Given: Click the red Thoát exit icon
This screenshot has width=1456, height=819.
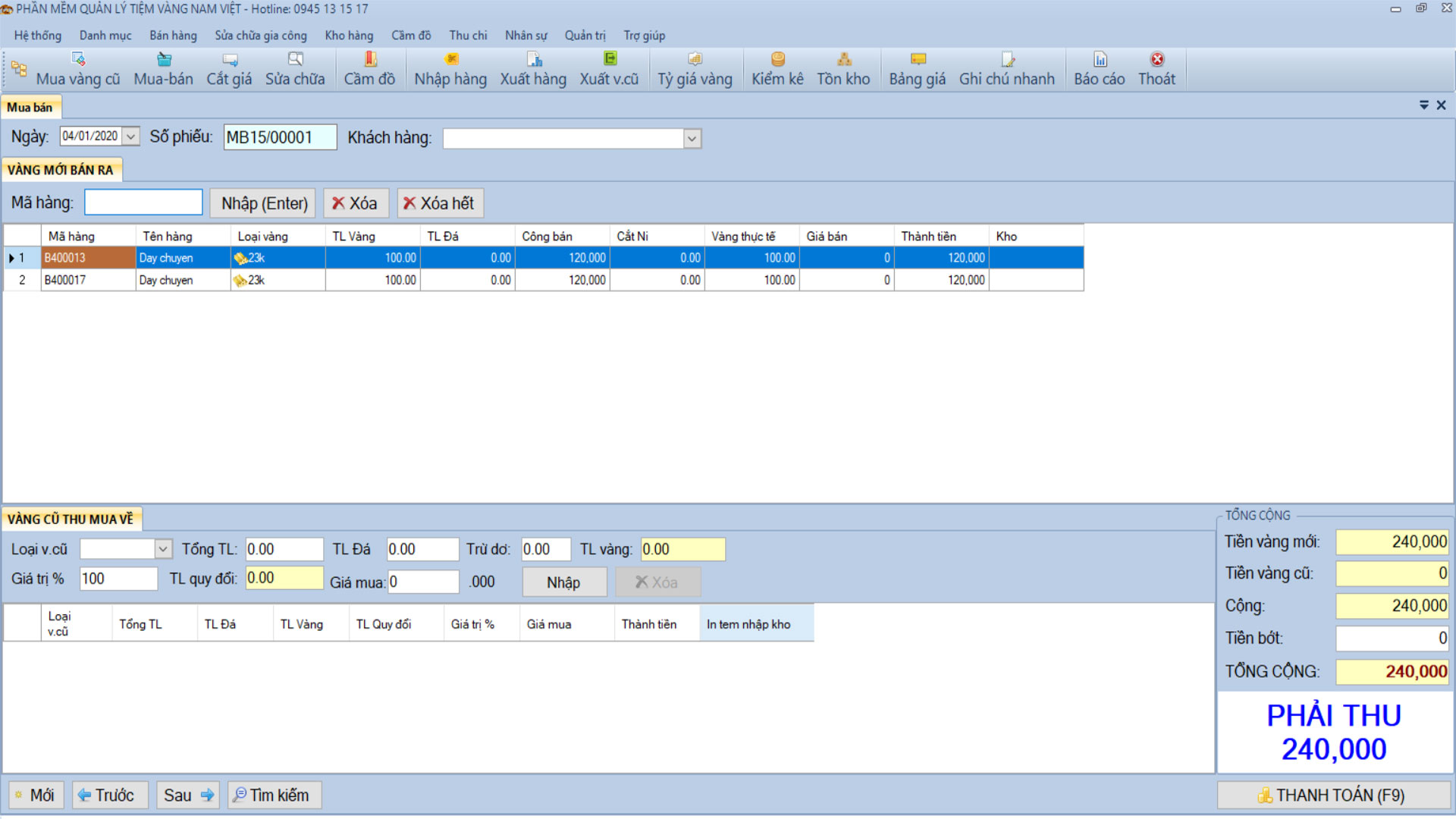Looking at the screenshot, I should click(x=1157, y=60).
